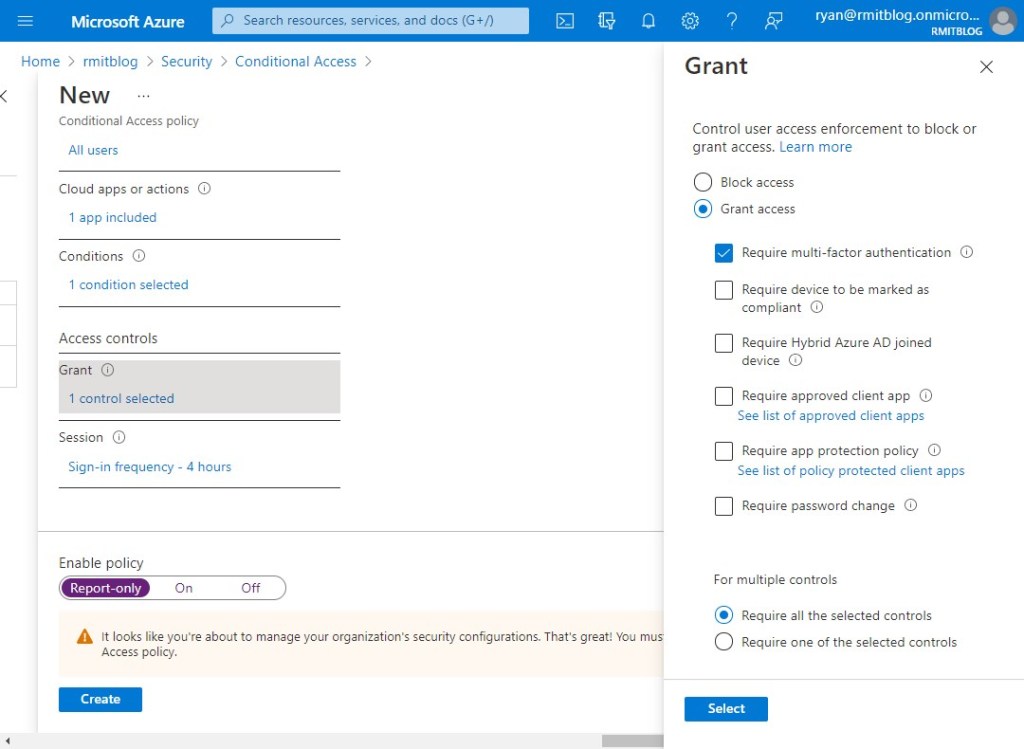Click the Select button
The image size is (1024, 749).
pos(726,709)
